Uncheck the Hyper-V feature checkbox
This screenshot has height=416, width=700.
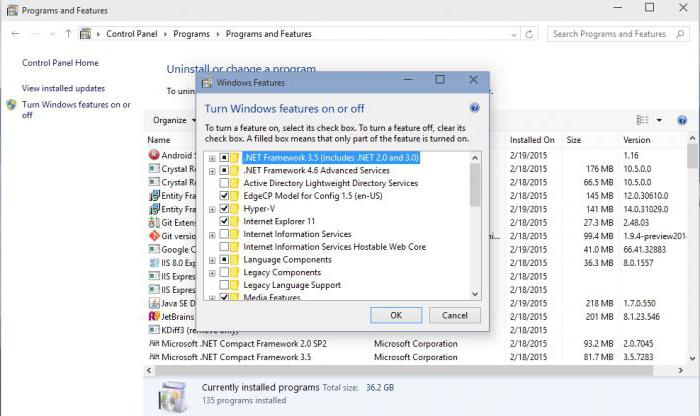[x=224, y=208]
